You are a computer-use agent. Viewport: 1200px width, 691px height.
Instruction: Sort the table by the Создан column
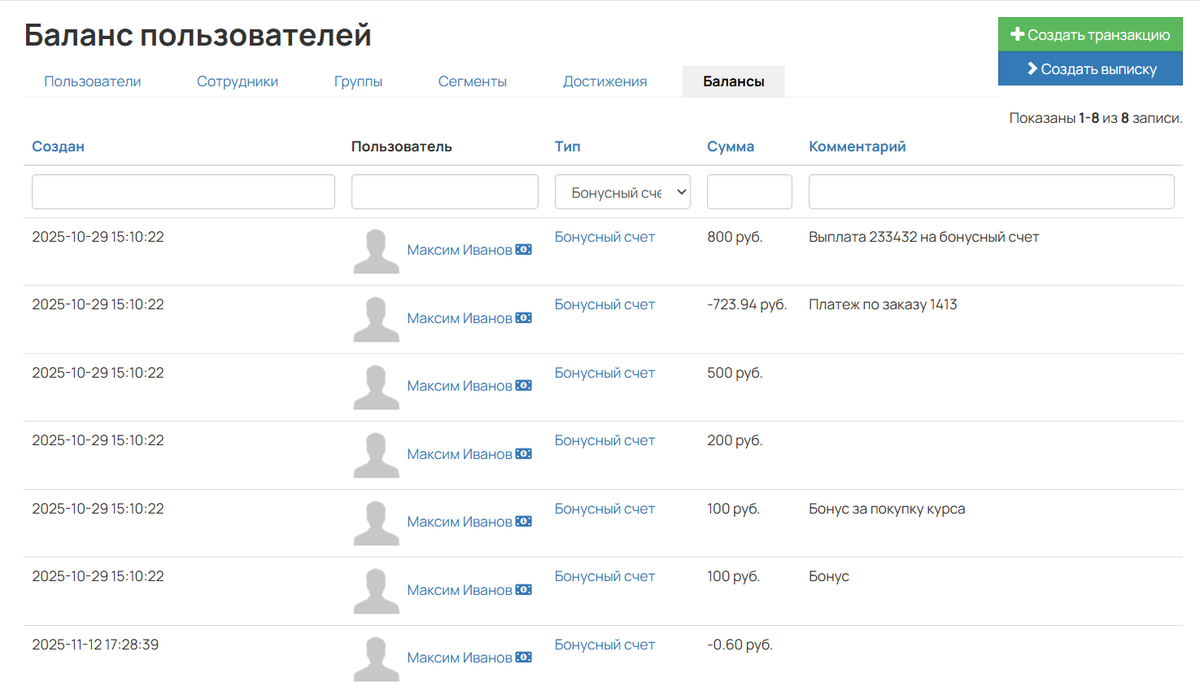[58, 146]
